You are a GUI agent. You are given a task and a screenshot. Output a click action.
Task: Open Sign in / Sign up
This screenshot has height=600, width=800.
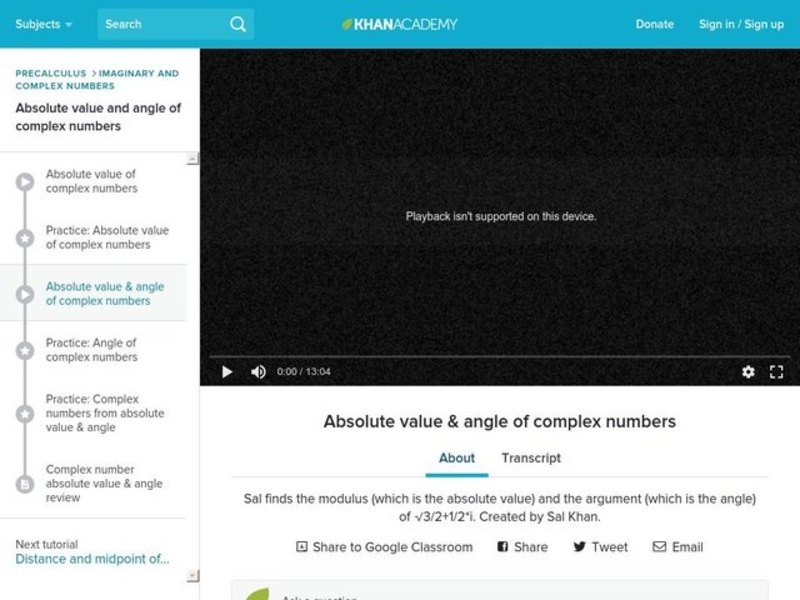(738, 23)
